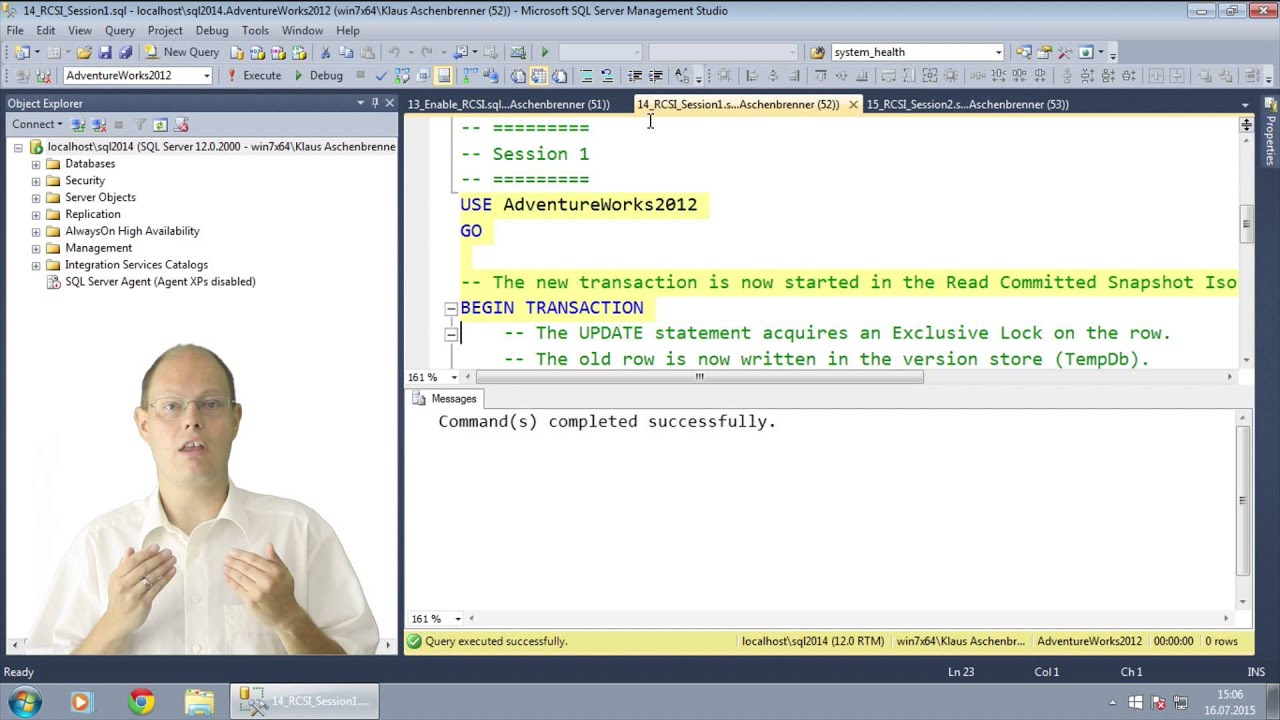Click the Disconnect icon in Object Explorer
Viewport: 1280px width, 720px height.
click(x=98, y=125)
